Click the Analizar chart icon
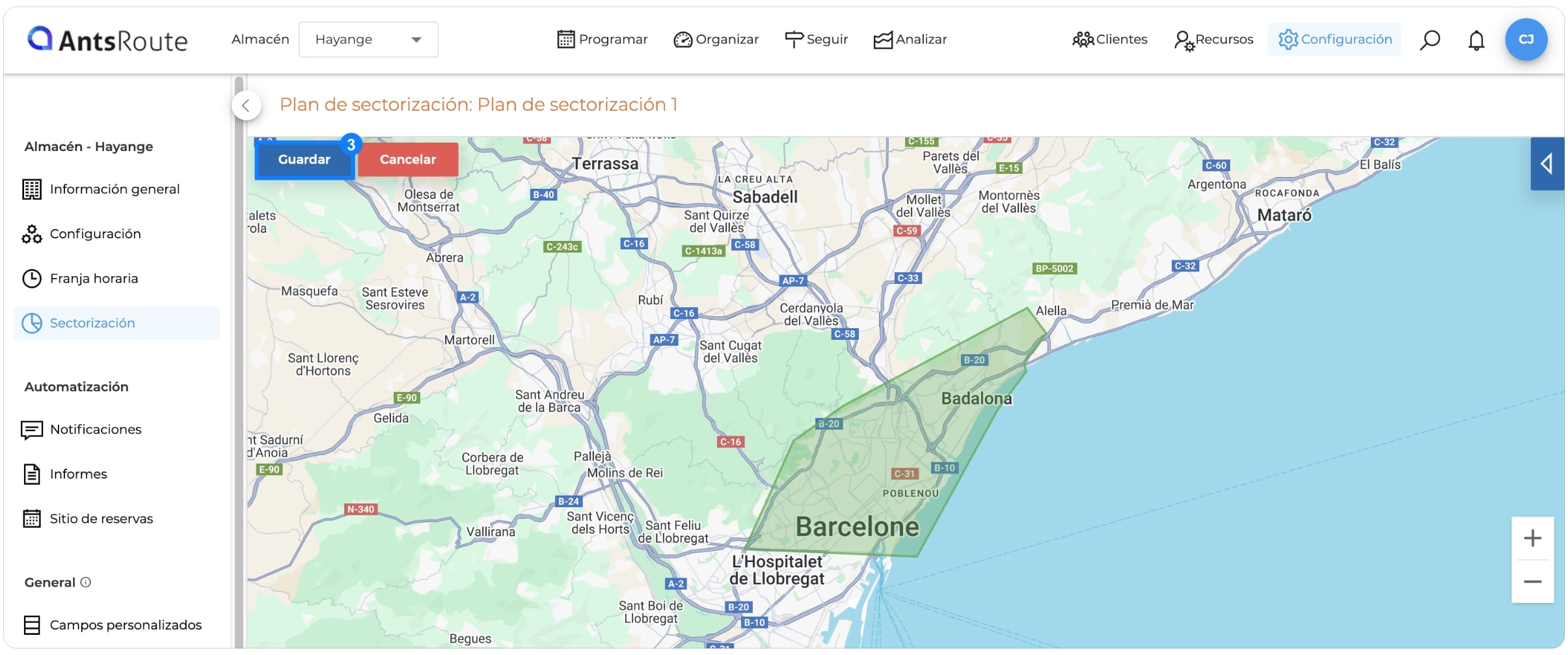Screen dimensions: 1568x655 point(883,40)
